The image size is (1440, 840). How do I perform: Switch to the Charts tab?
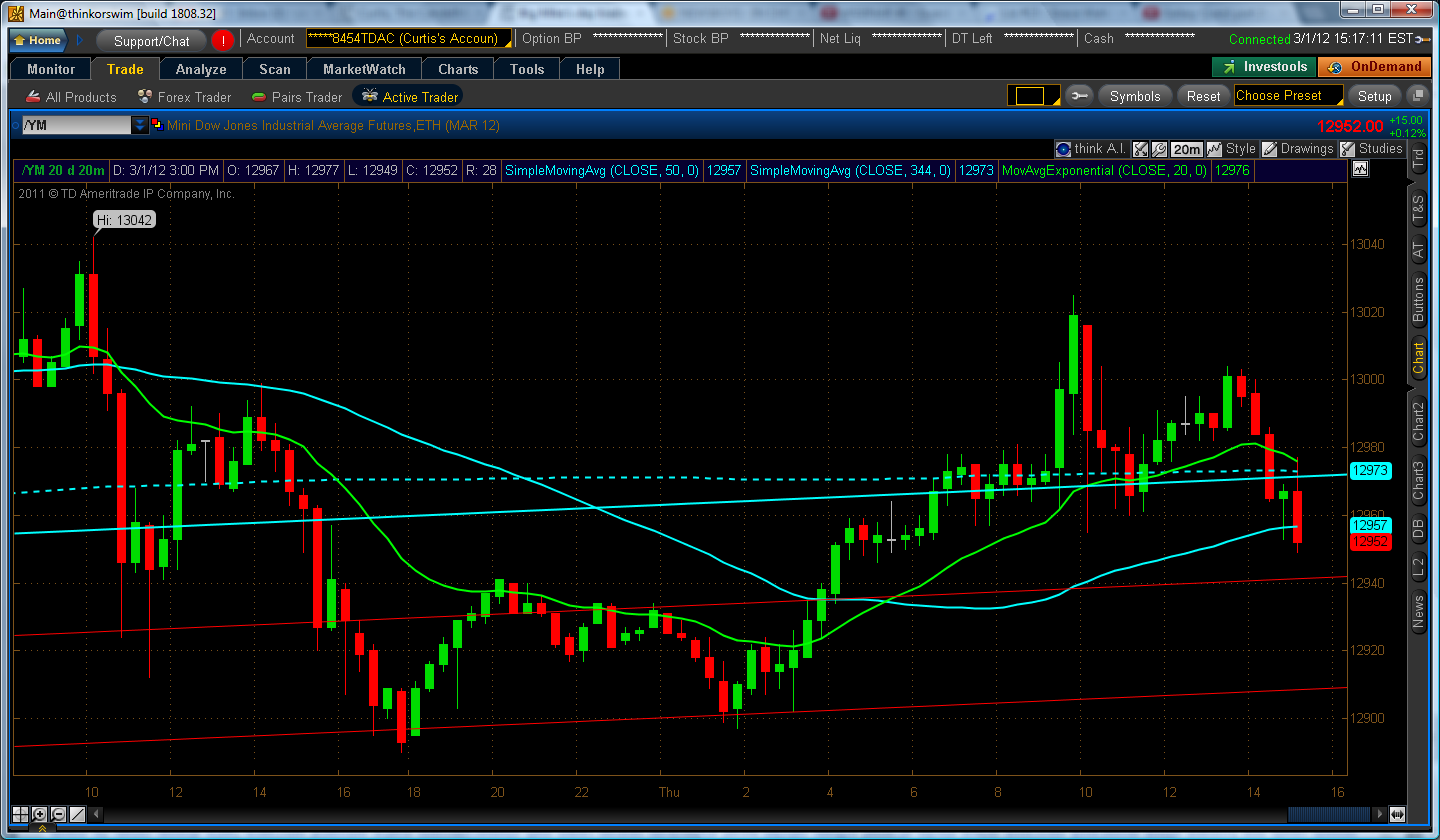pos(458,69)
